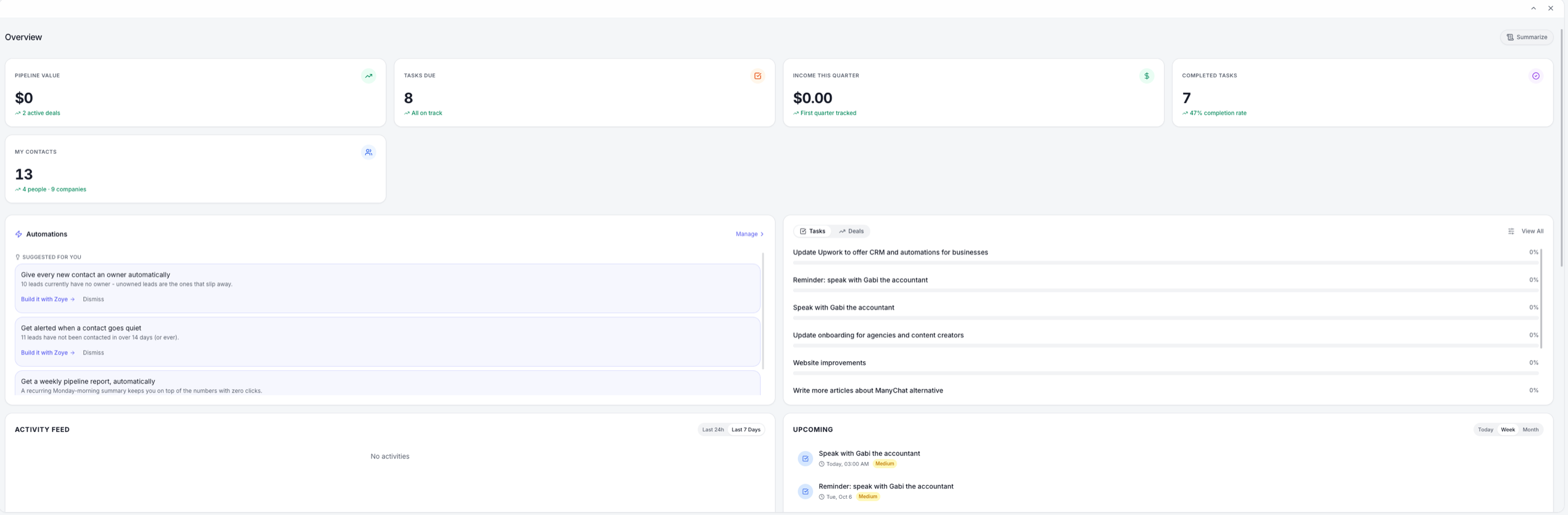Click the weekly pipeline report suggestion

coord(387,384)
